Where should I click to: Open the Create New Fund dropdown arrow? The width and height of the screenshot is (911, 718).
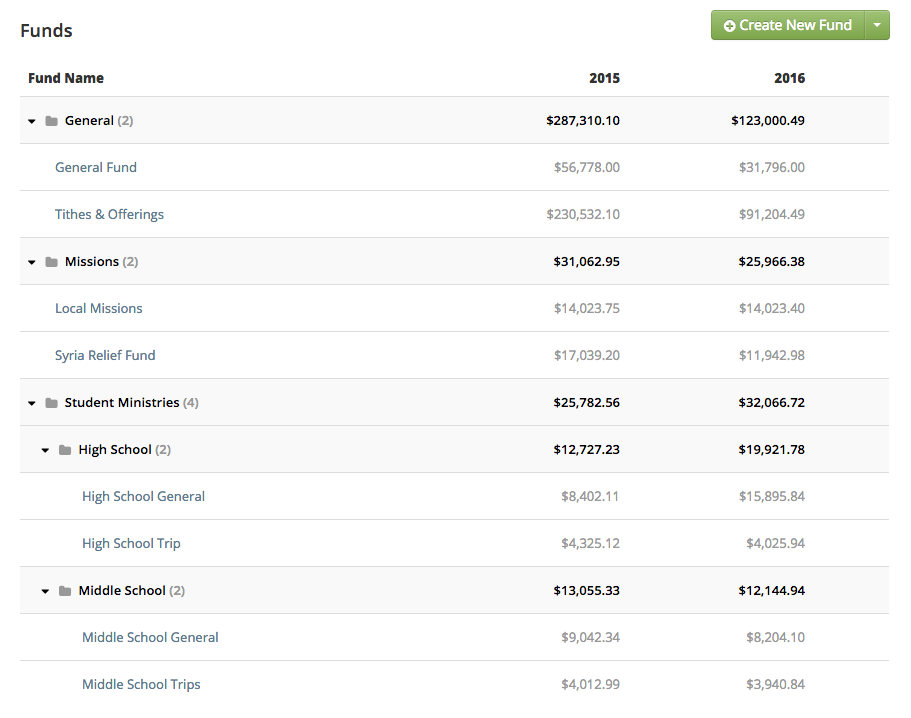(x=878, y=24)
